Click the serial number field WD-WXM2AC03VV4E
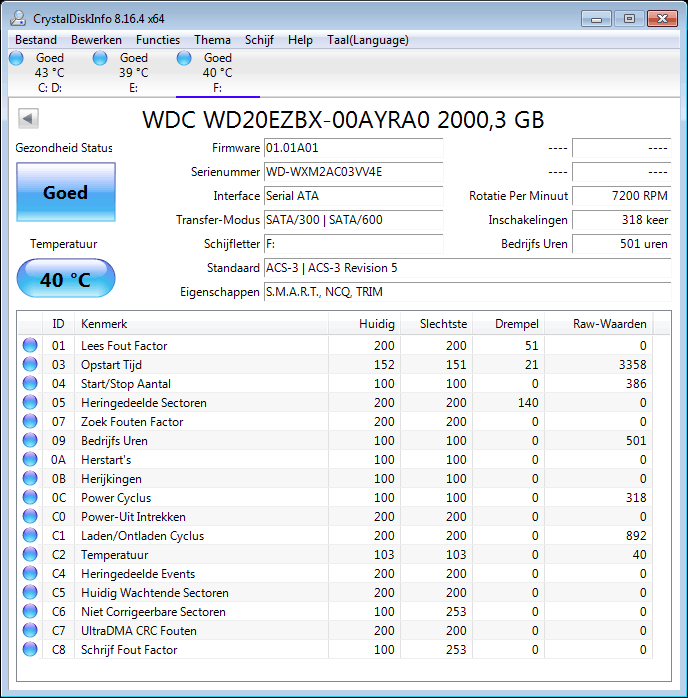The height and width of the screenshot is (698, 688). pyautogui.click(x=353, y=172)
